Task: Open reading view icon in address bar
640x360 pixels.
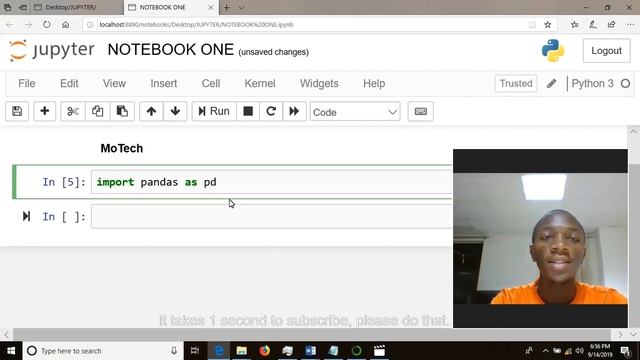Action: point(532,24)
